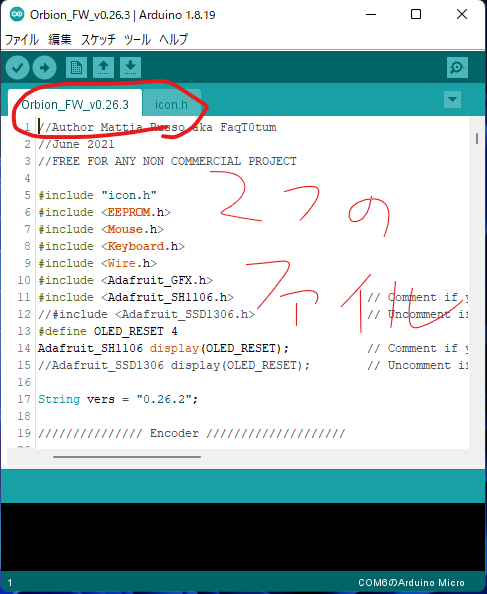
Task: Click the 'String vers = "0.26.2";' line
Action: point(118,399)
